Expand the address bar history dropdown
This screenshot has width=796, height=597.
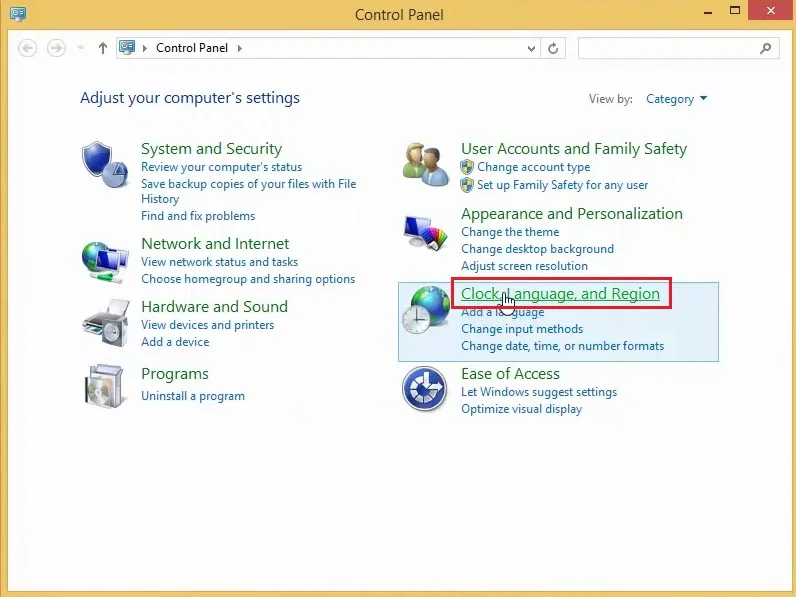(x=531, y=48)
